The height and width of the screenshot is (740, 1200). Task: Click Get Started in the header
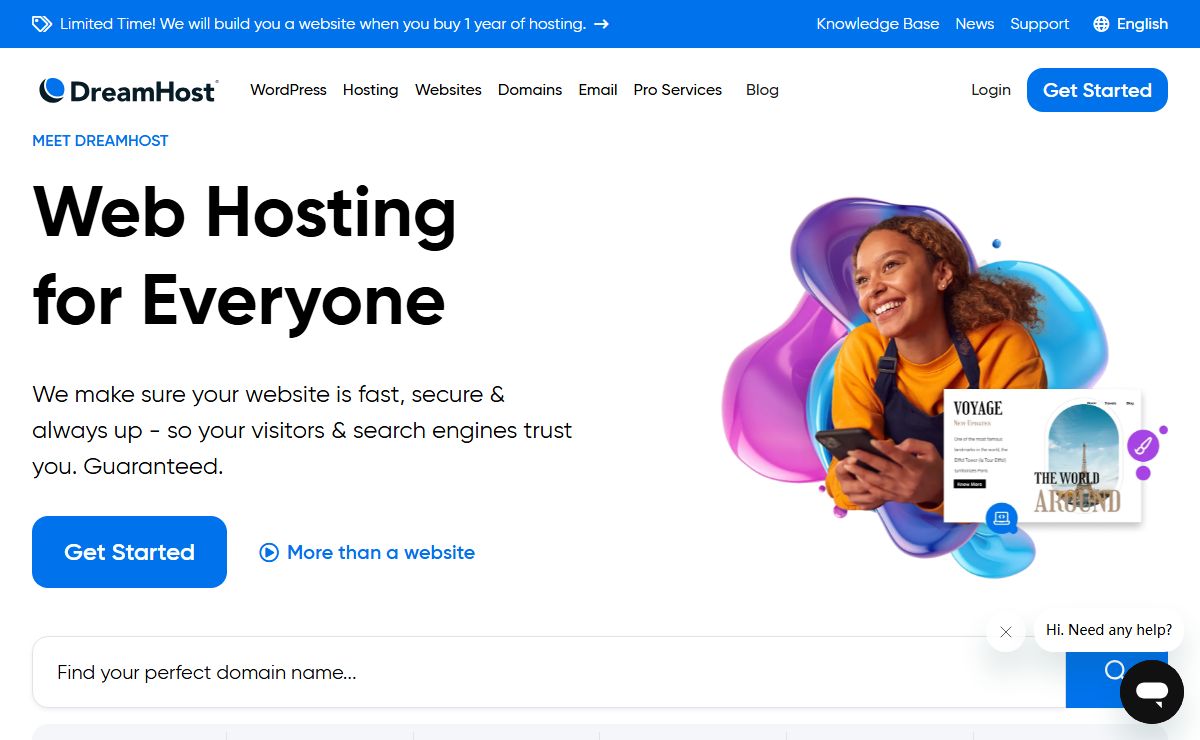click(x=1097, y=90)
